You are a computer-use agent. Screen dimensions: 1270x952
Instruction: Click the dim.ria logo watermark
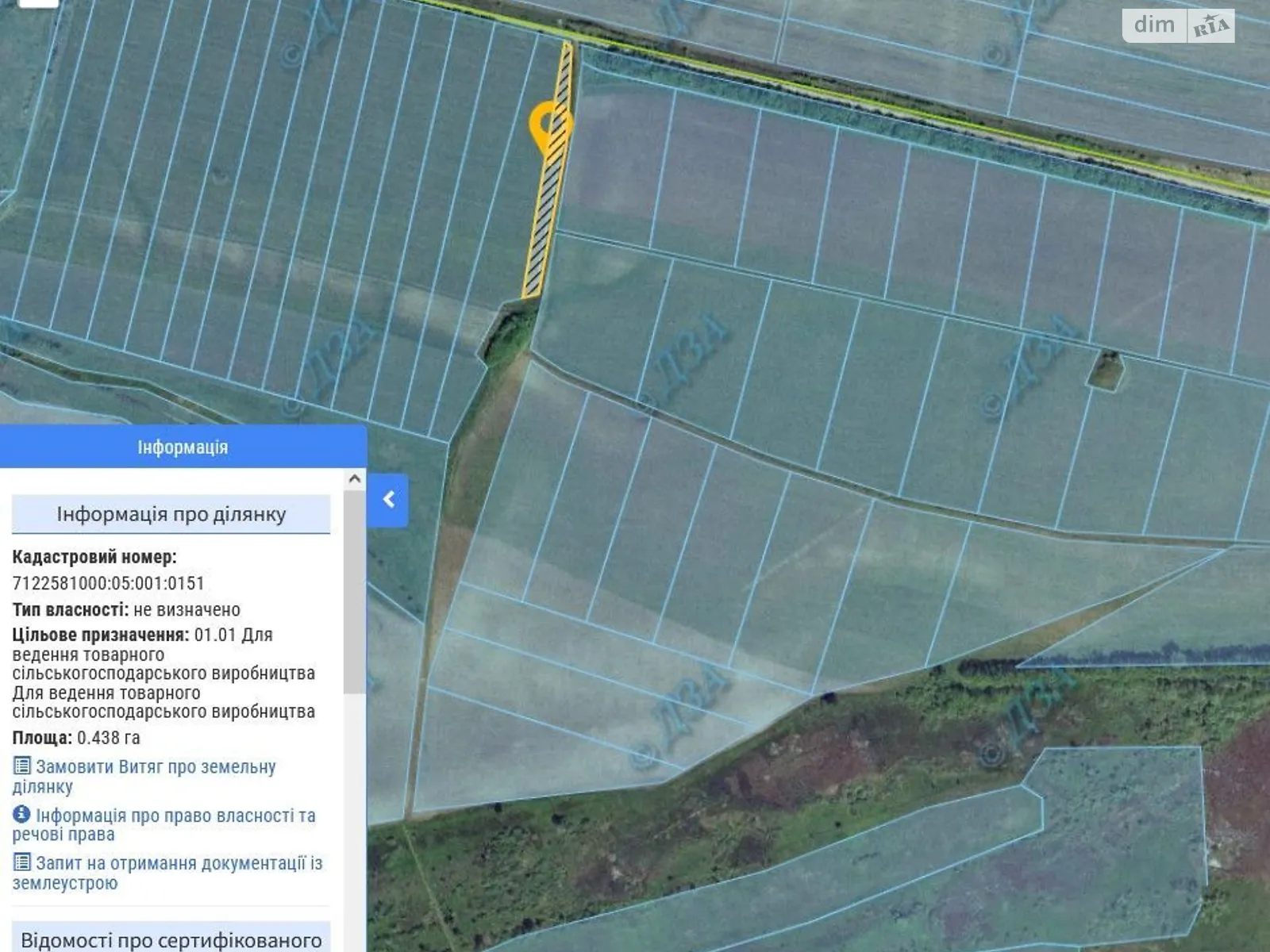(1178, 26)
